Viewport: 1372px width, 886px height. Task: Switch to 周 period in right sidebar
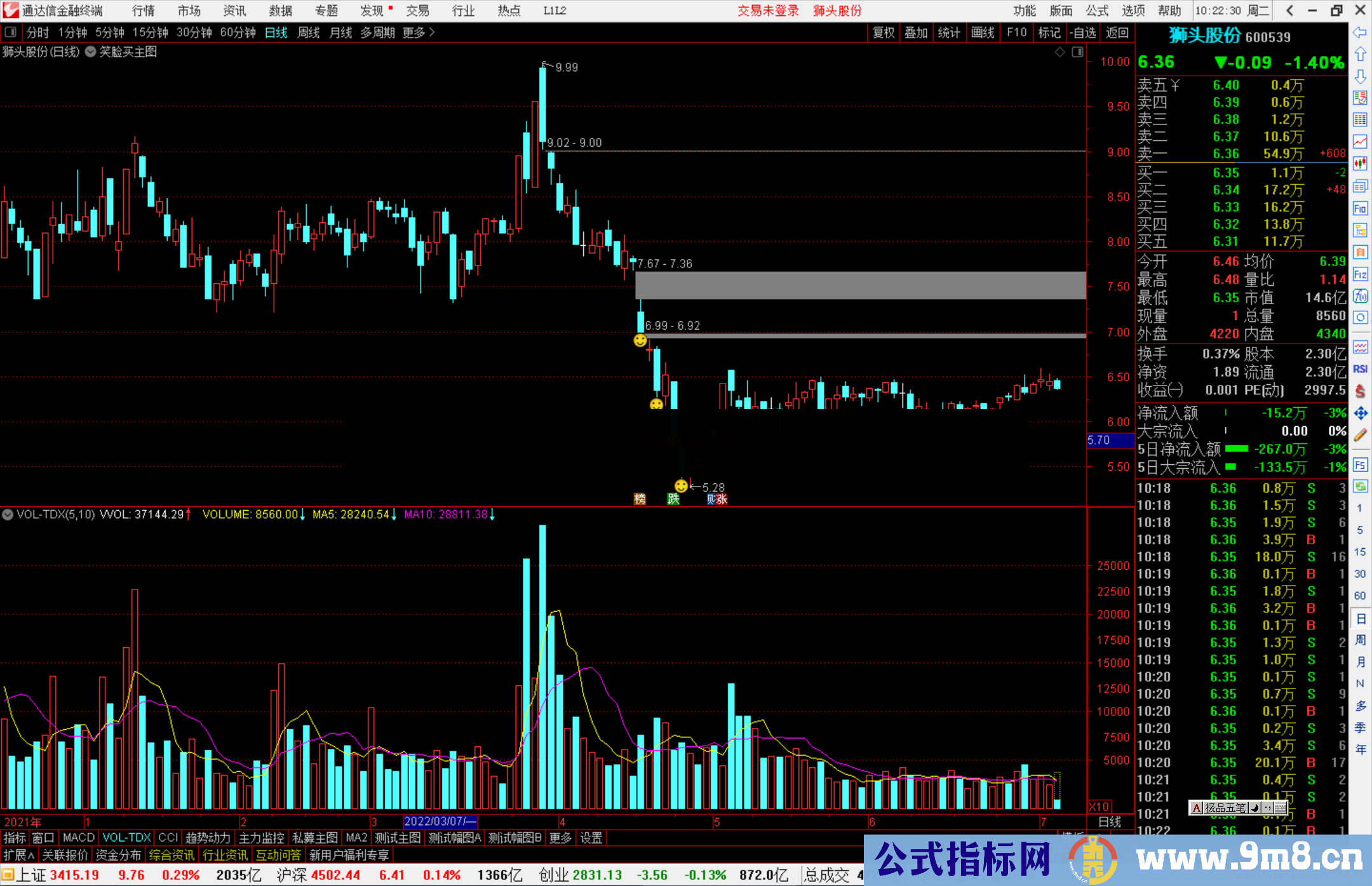[1360, 640]
